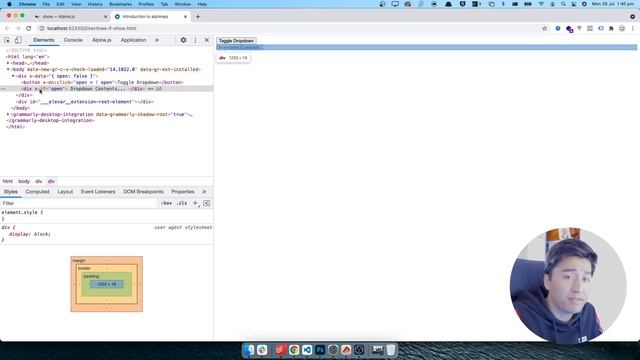Open Chrome's three-dot menu
640x360 pixels.
[633, 28]
